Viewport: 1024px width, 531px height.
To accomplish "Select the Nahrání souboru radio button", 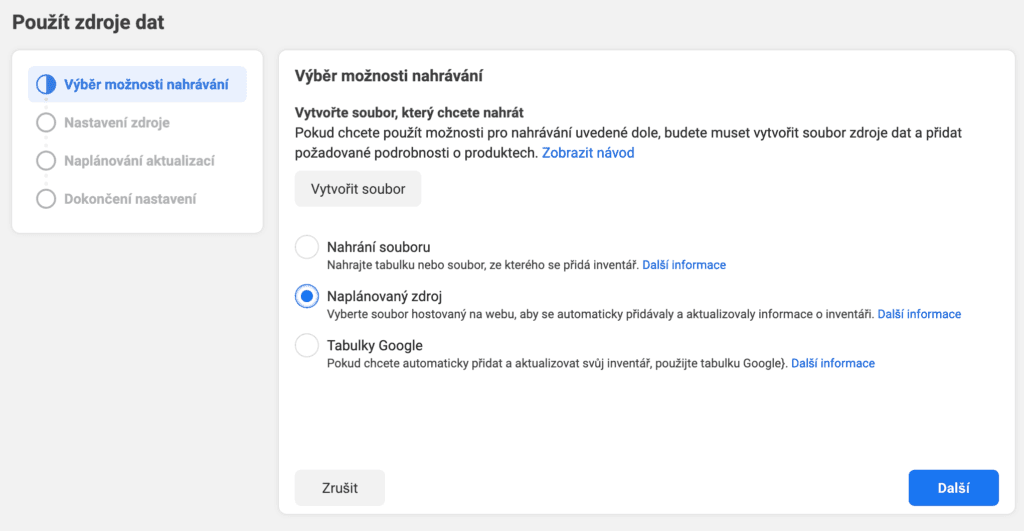I will click(x=306, y=247).
